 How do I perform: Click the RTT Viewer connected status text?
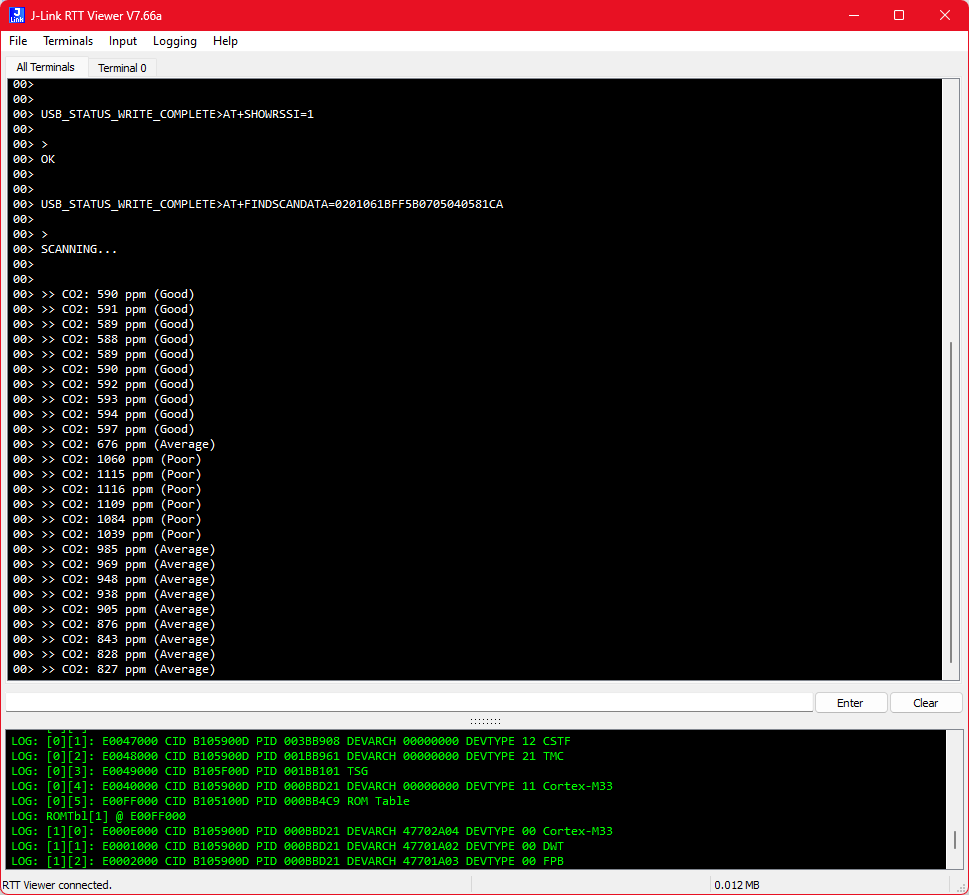pyautogui.click(x=57, y=885)
